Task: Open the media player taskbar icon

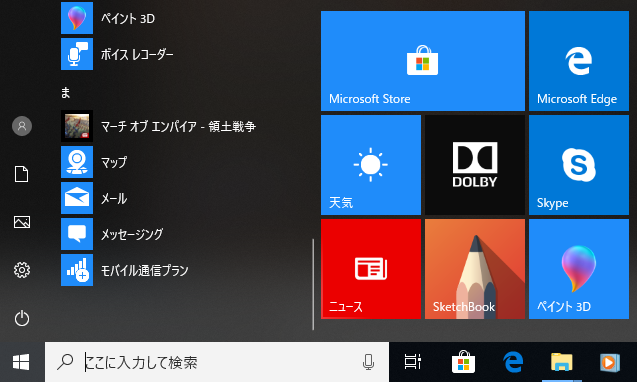Action: [x=610, y=362]
